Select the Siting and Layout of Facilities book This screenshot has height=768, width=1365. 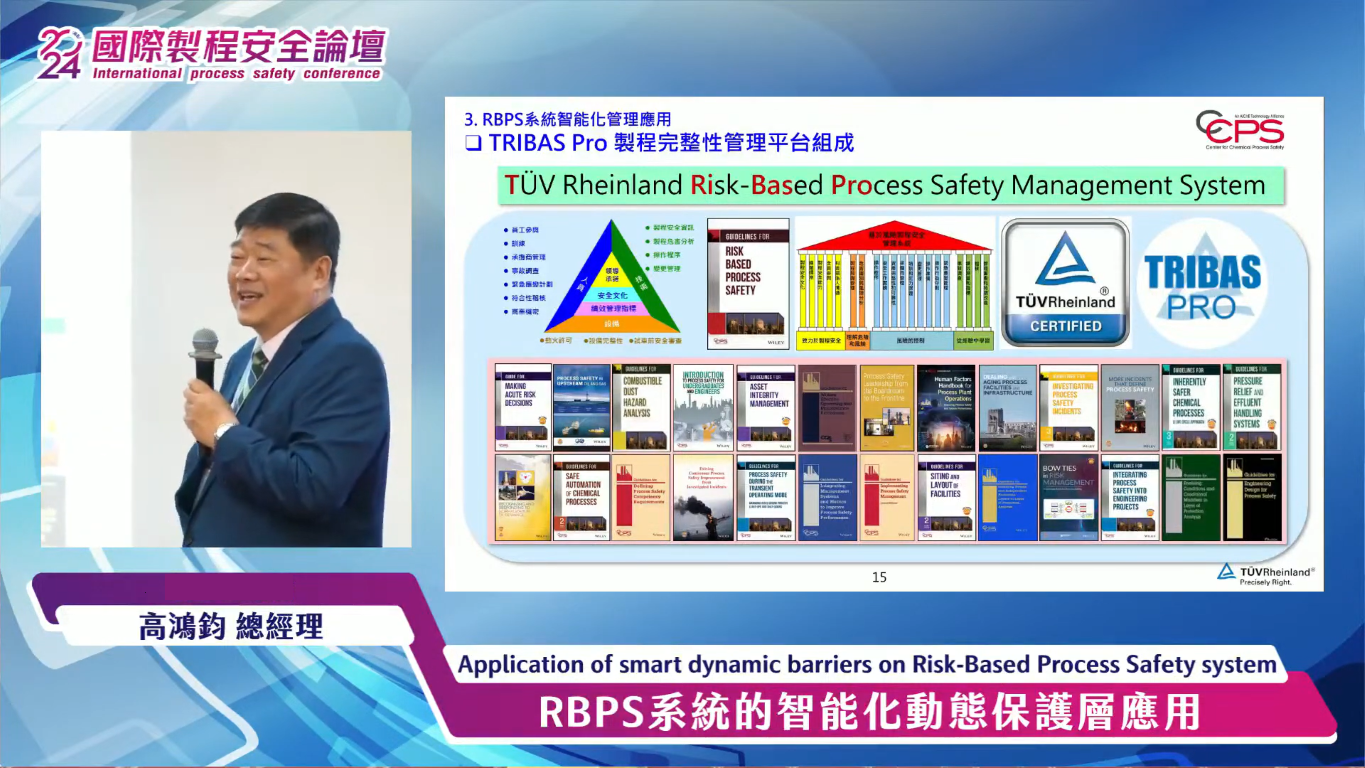click(946, 498)
